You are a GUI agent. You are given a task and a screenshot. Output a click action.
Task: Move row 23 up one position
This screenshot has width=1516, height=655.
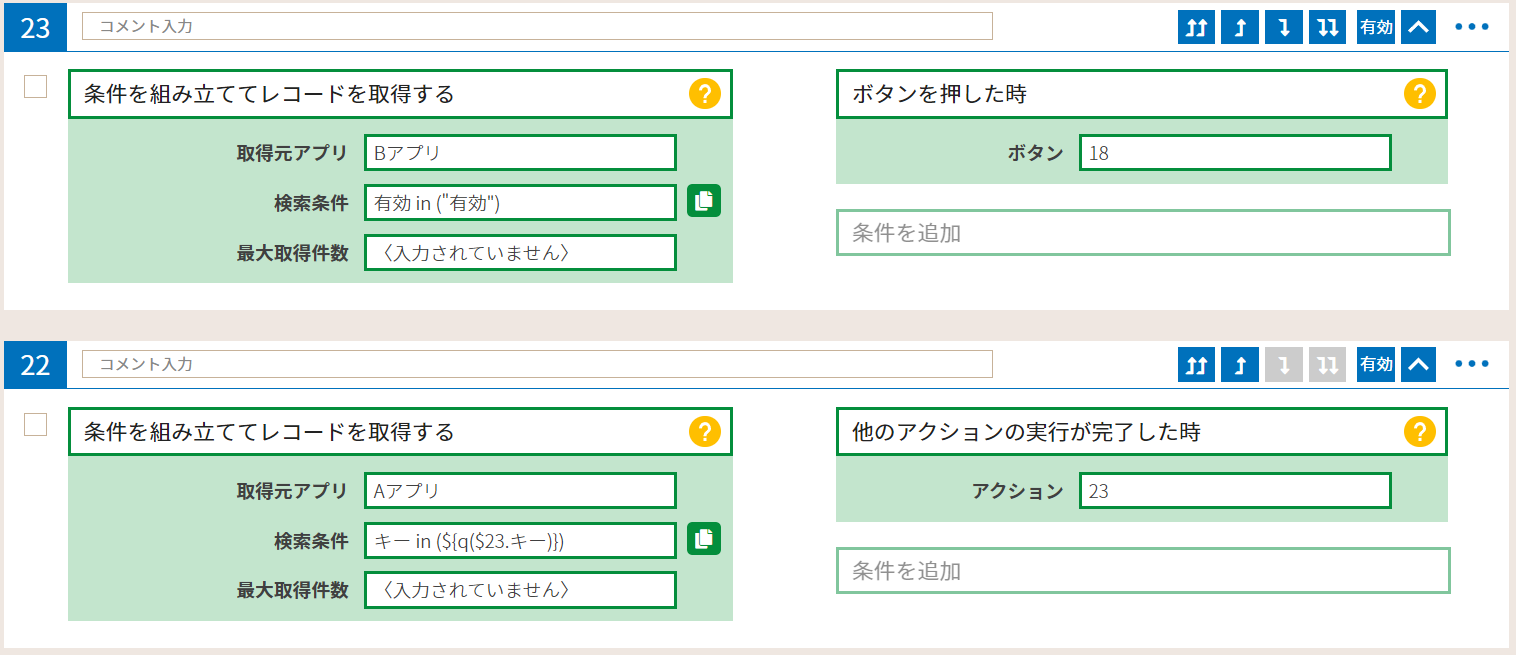coord(1239,27)
